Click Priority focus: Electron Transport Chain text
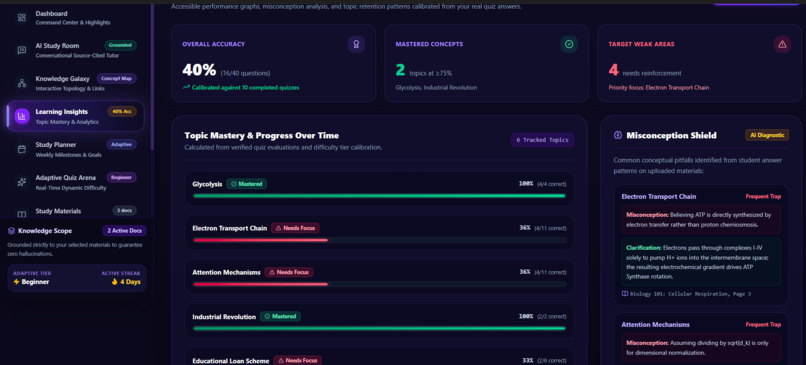This screenshot has height=365, width=806. click(658, 87)
